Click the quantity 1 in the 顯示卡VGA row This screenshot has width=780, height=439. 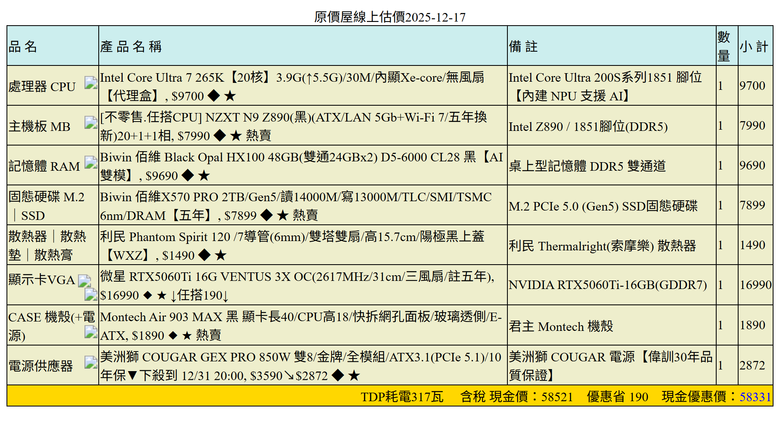720,285
